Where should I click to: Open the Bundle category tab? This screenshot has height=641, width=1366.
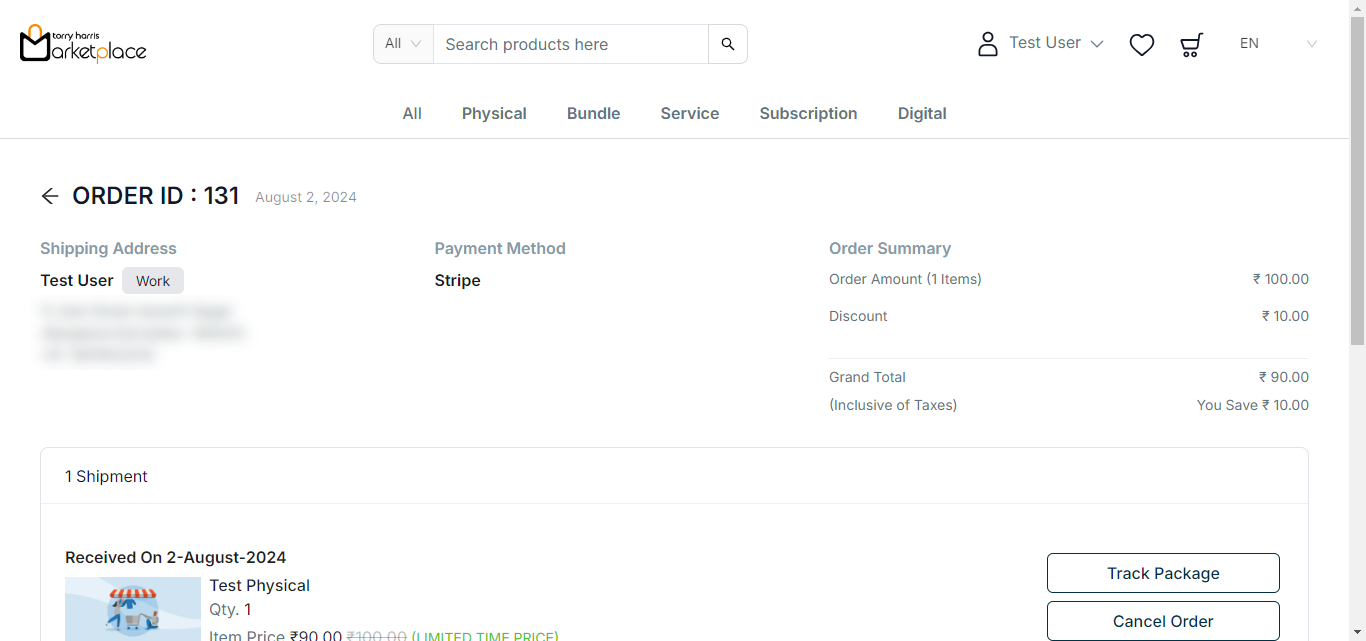[593, 114]
